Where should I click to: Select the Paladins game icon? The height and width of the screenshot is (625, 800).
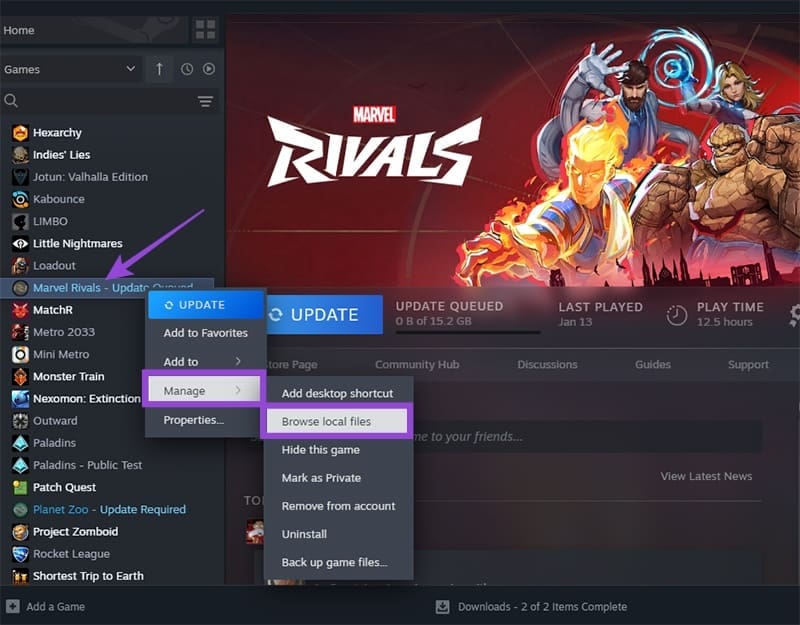click(x=20, y=443)
